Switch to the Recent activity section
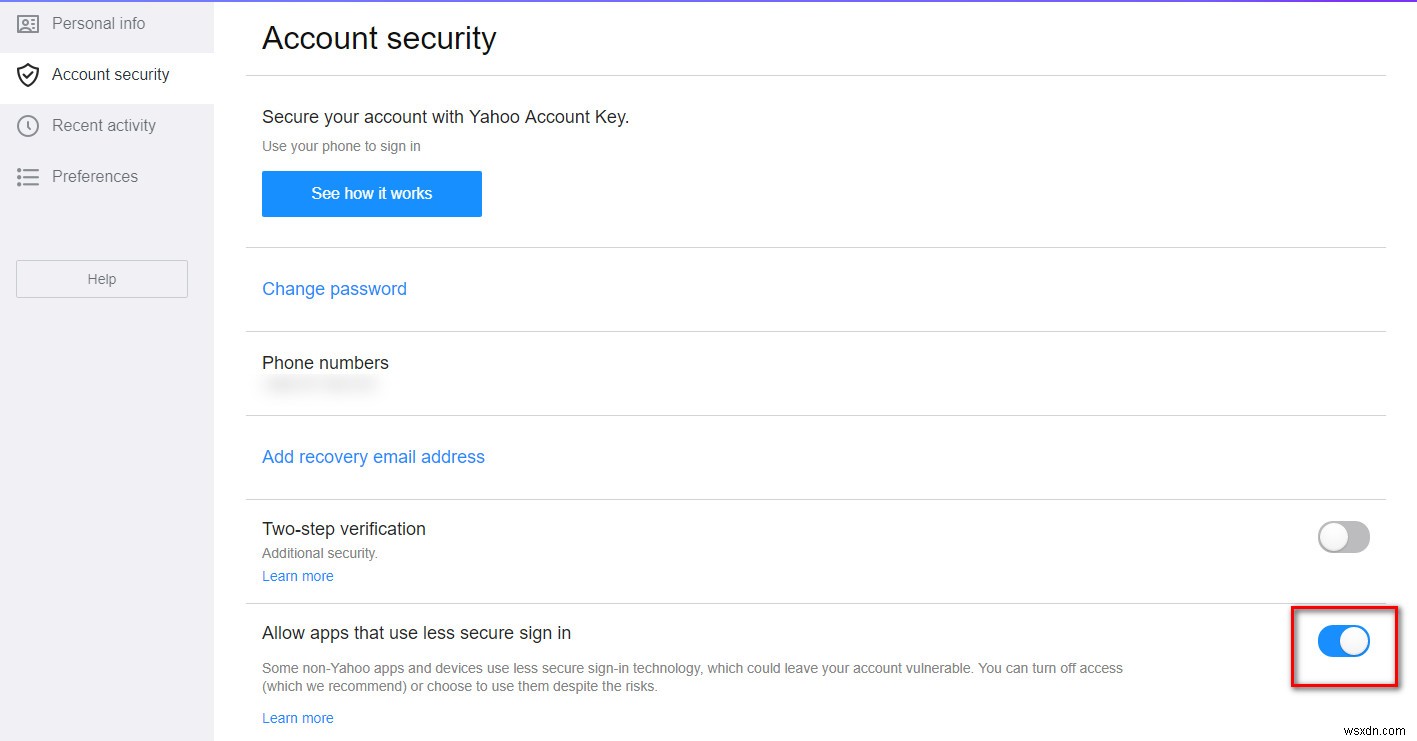1417x741 pixels. point(103,125)
